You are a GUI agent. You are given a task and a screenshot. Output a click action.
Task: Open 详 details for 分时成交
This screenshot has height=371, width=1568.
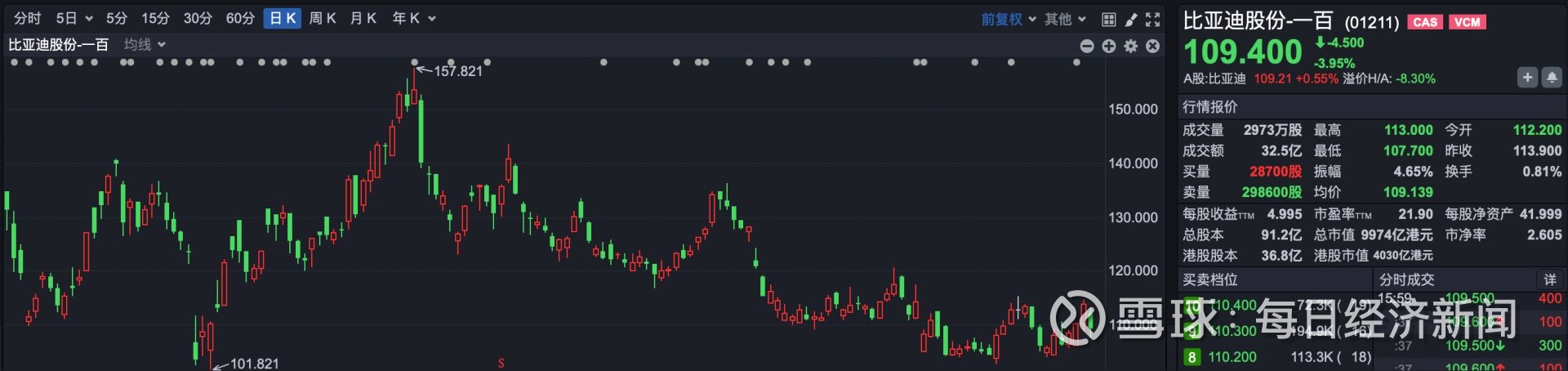[1549, 279]
